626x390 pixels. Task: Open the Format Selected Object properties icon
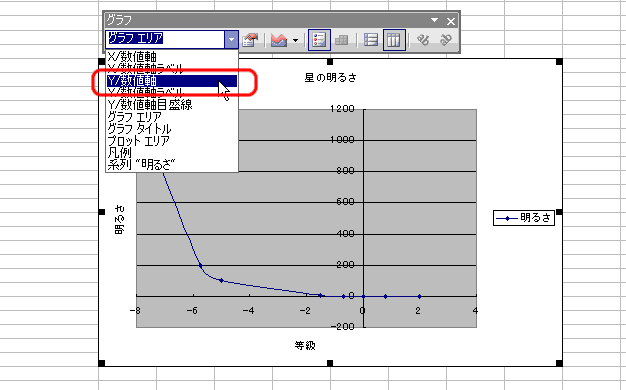pos(250,40)
